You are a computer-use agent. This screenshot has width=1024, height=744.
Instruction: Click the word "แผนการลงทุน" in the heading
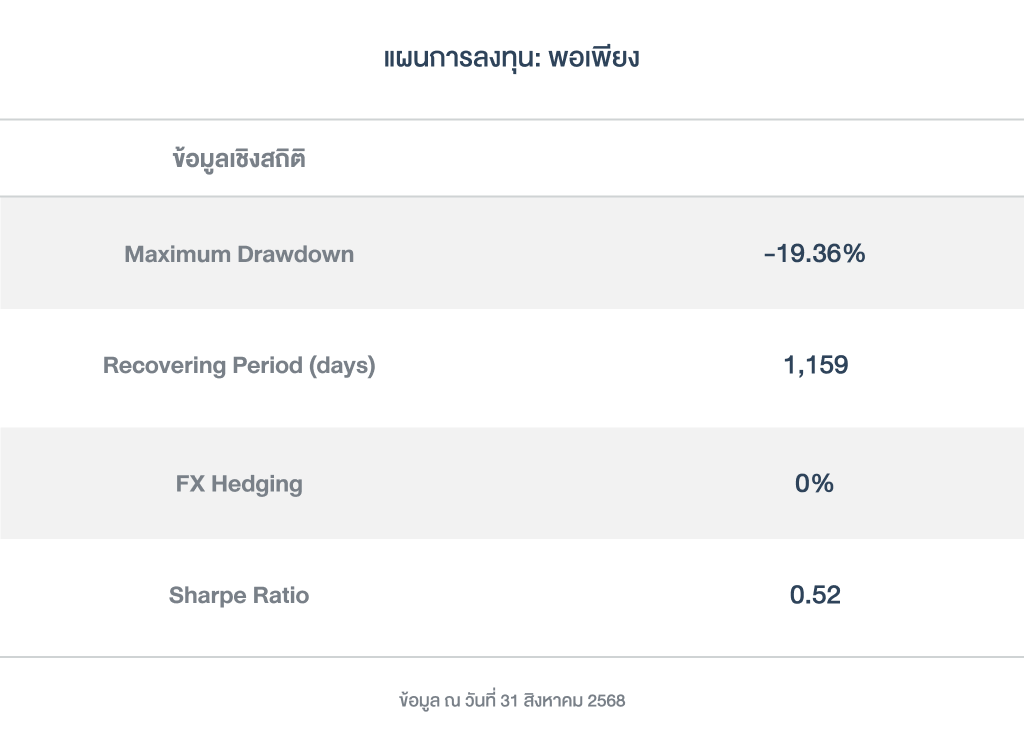click(x=456, y=58)
